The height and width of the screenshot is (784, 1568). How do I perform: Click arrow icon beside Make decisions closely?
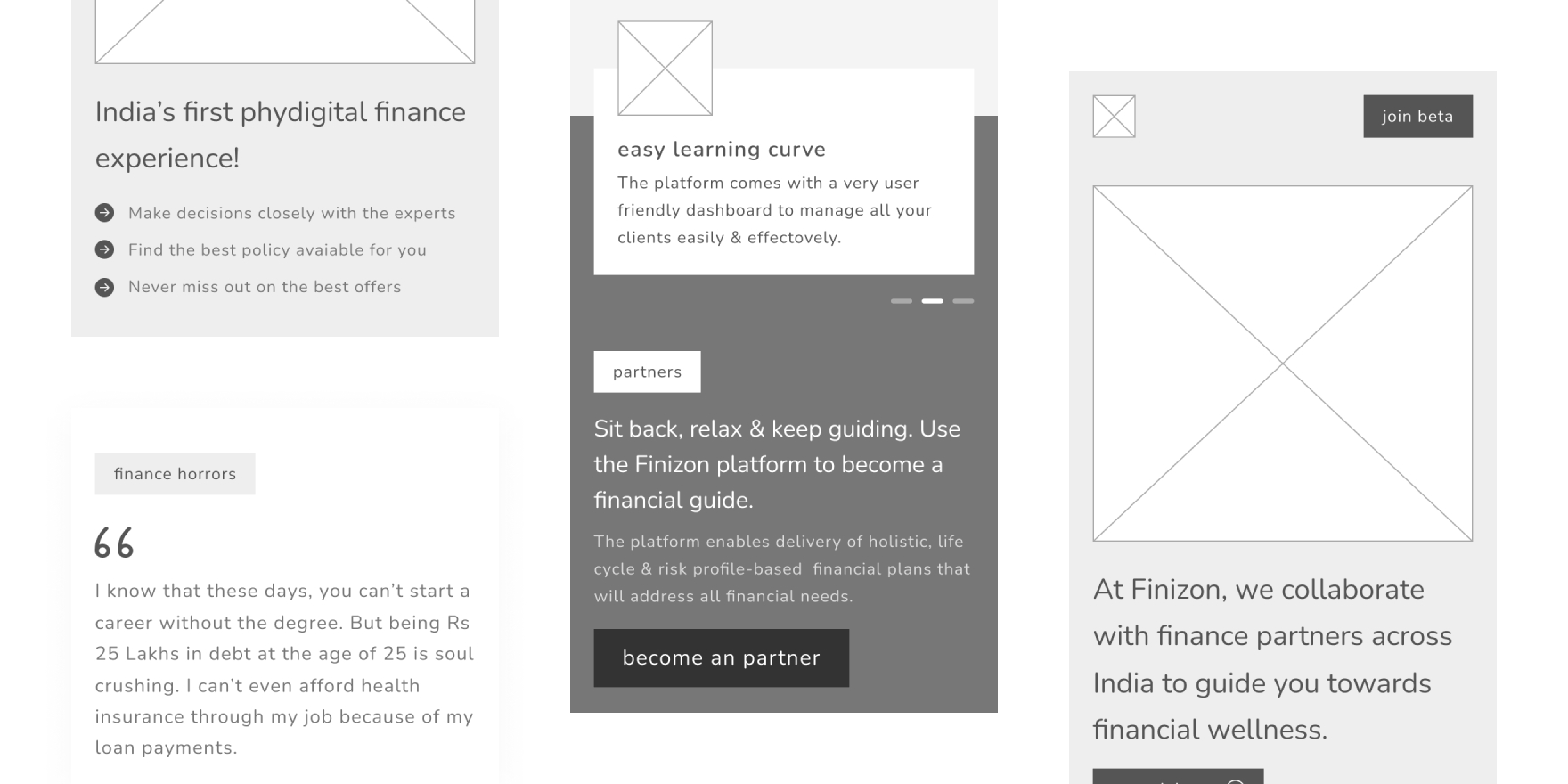(x=104, y=213)
